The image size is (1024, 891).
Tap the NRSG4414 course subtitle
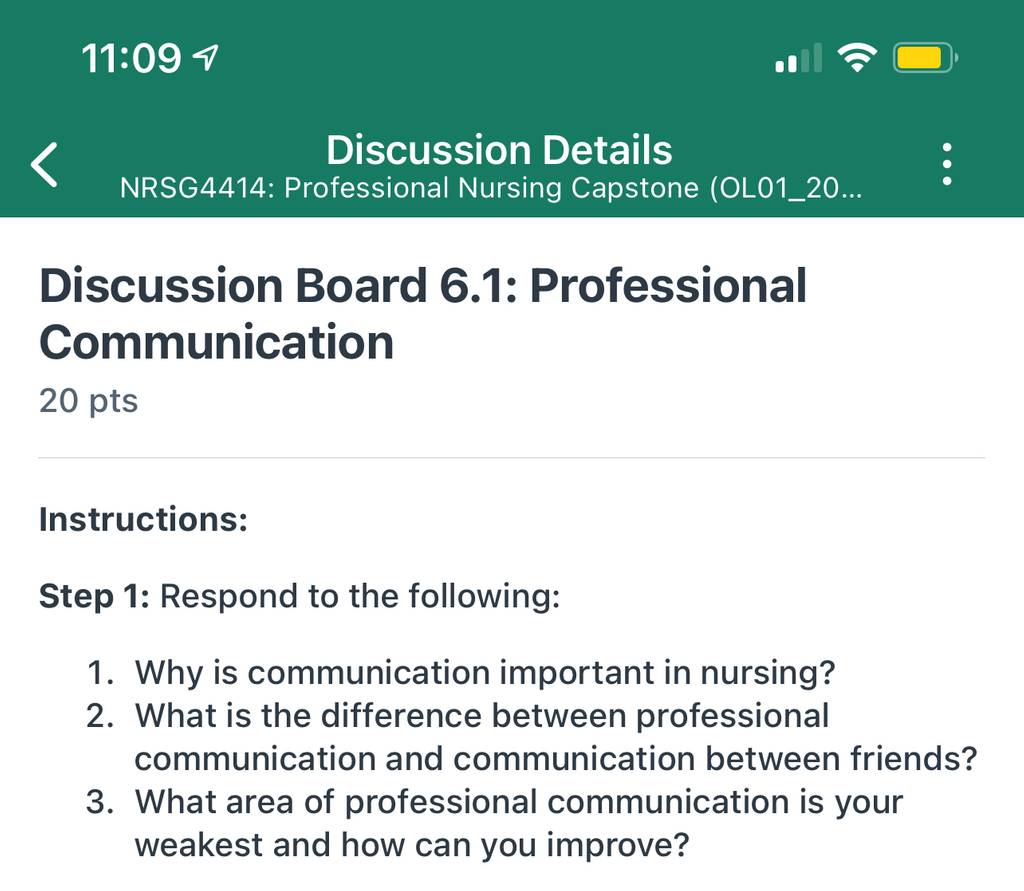point(491,188)
